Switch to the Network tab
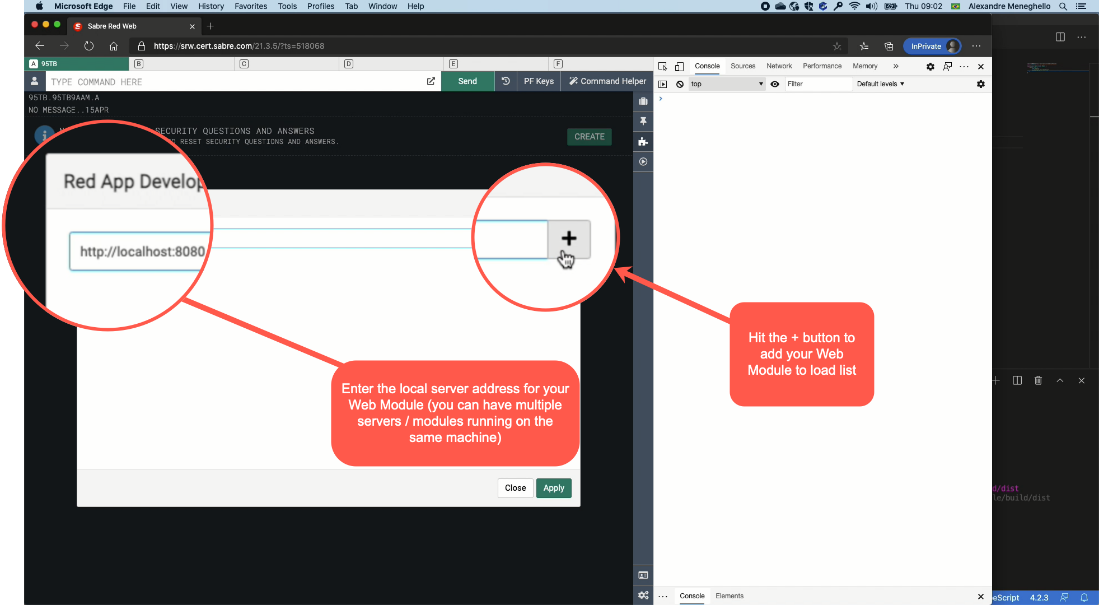 (x=779, y=66)
